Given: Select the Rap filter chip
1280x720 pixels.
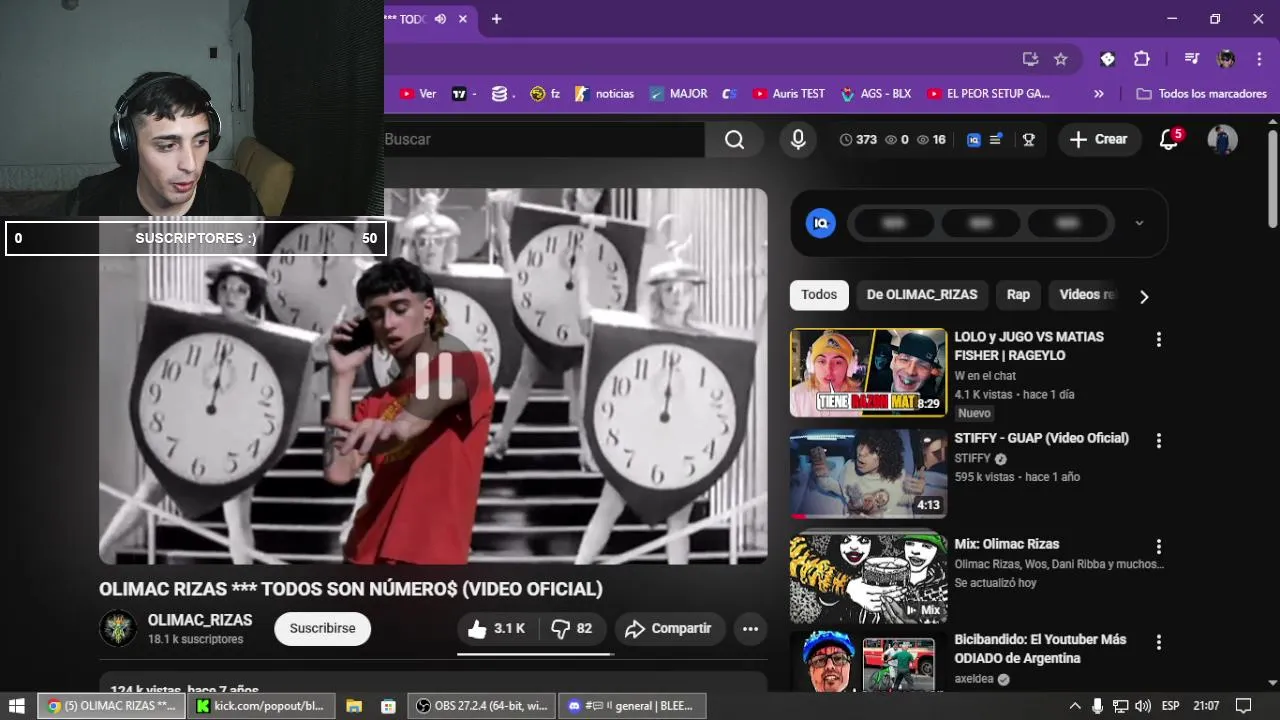Looking at the screenshot, I should [1018, 295].
